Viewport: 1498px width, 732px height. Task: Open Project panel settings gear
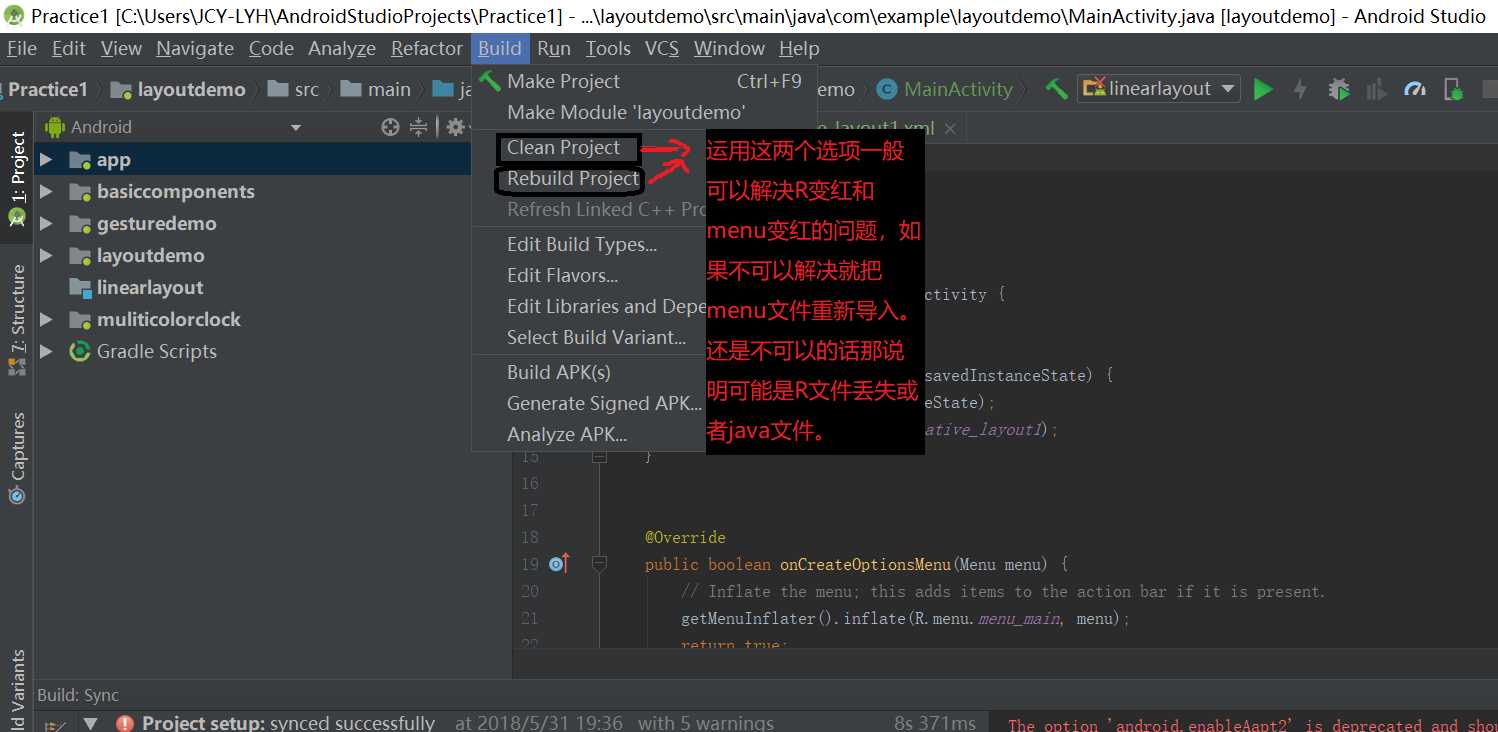click(x=455, y=127)
